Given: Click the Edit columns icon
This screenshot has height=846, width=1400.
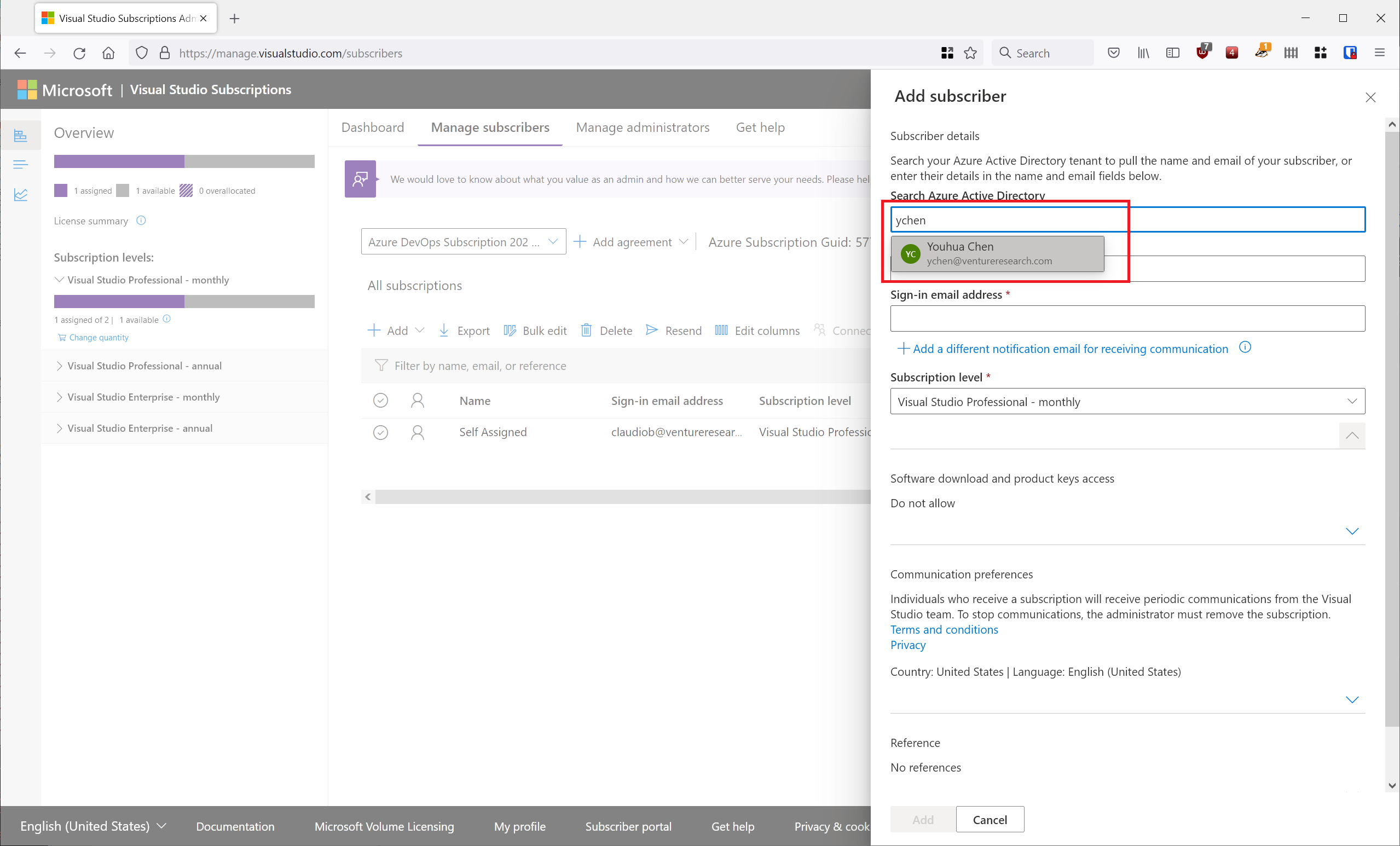Looking at the screenshot, I should [x=721, y=330].
